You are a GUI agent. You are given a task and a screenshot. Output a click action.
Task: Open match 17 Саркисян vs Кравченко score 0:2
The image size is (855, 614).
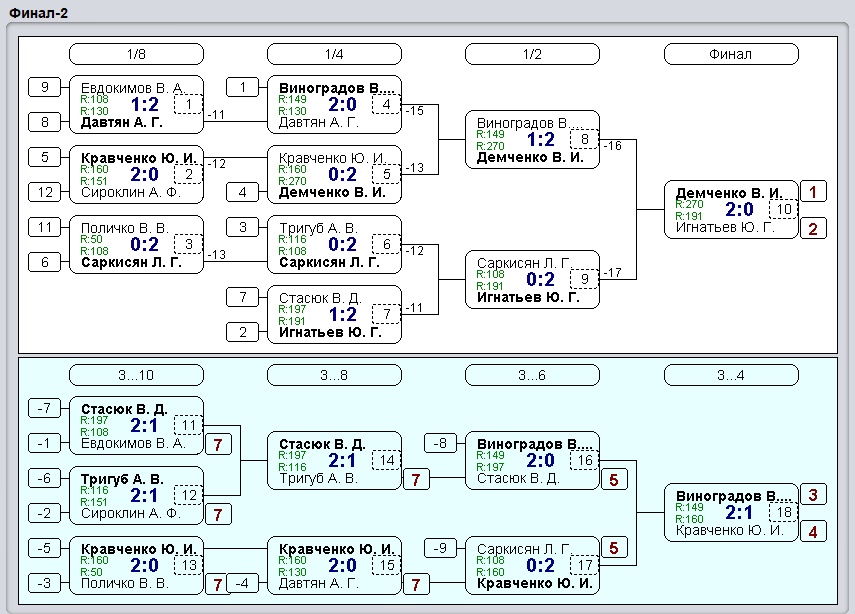pyautogui.click(x=532, y=565)
